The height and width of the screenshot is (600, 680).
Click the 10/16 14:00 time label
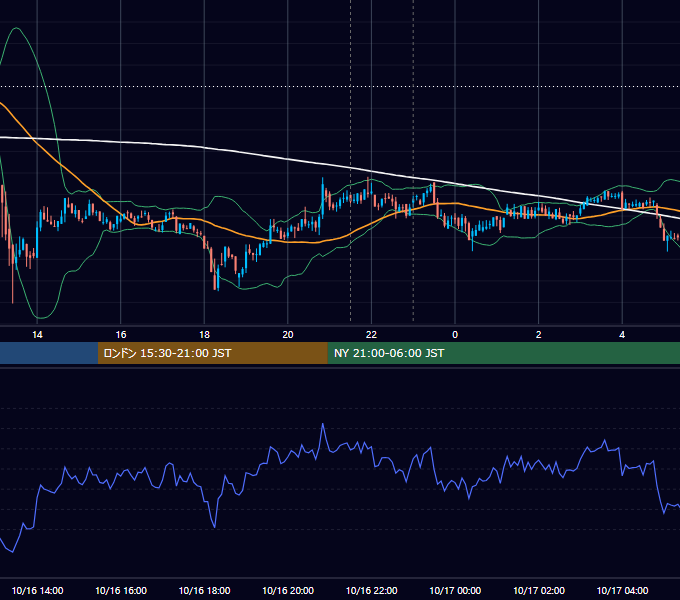[x=37, y=590]
